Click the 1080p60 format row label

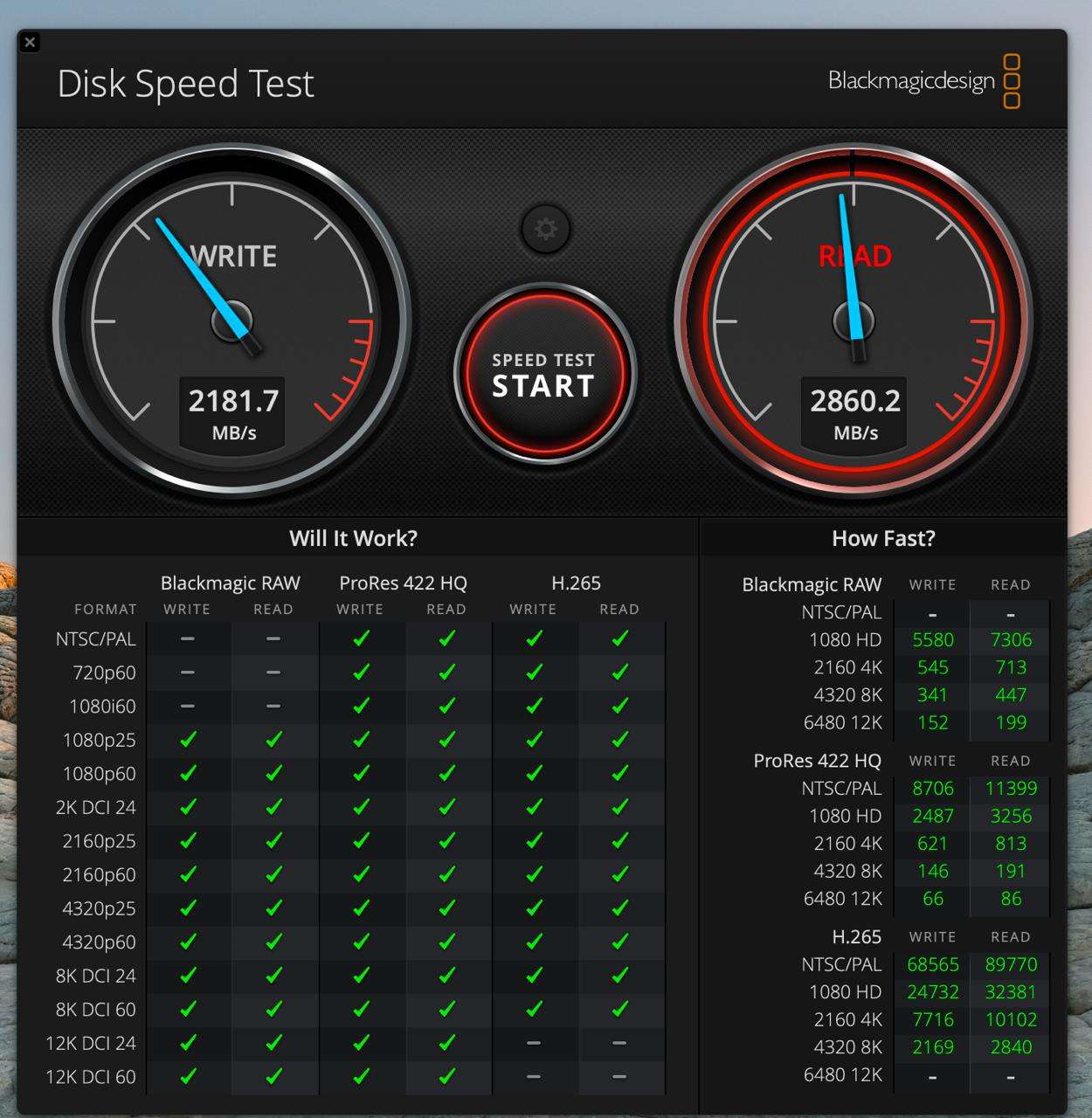tap(99, 774)
